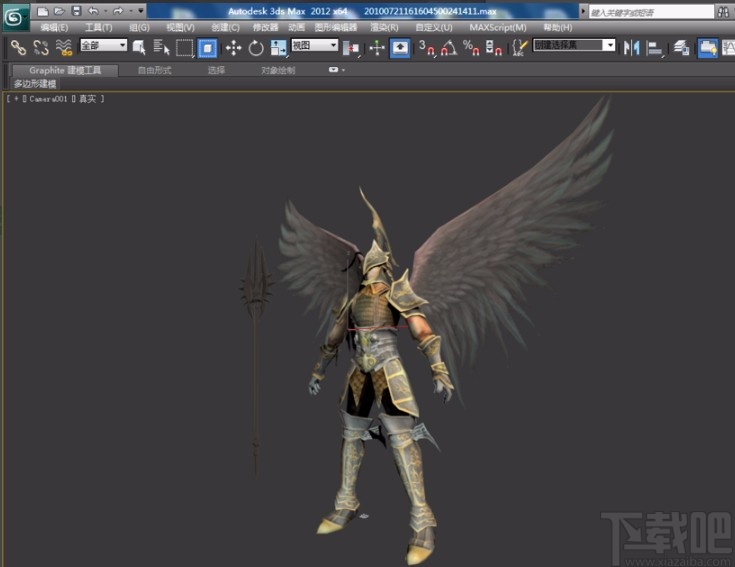Expand the Quick Access Toolbar customize arrow
Screen dimensions: 735x567
click(x=141, y=10)
